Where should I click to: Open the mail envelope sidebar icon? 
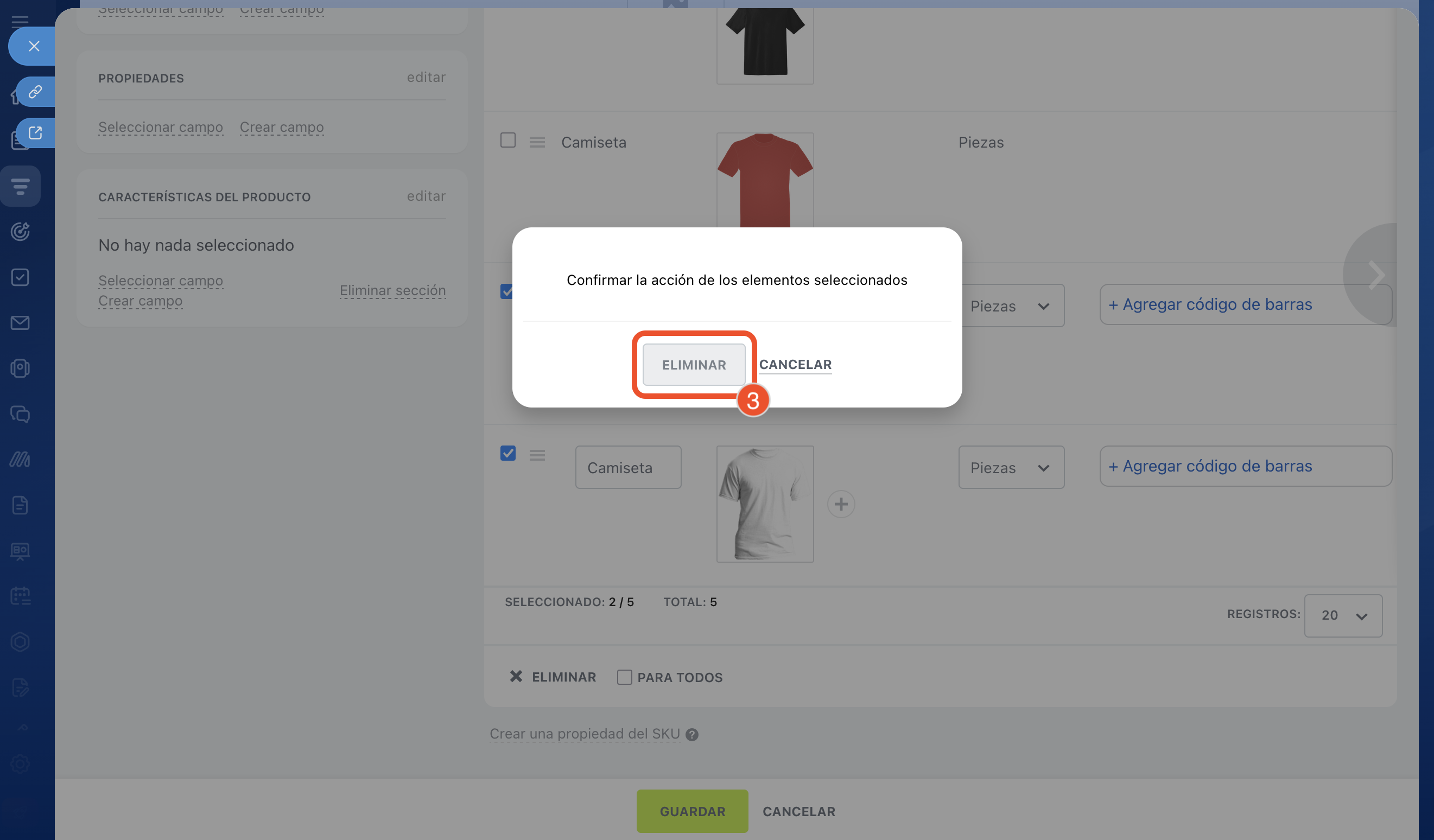pos(21,323)
